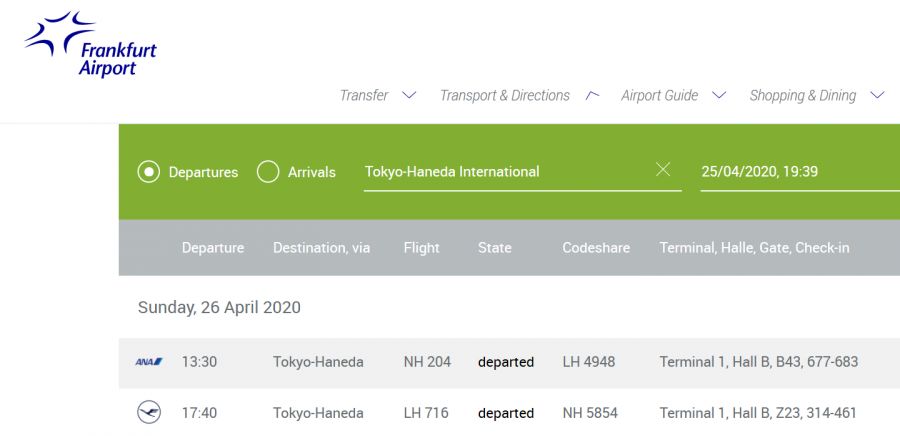Expand the Shopping & Dining chevron
900x436 pixels.
click(x=877, y=96)
